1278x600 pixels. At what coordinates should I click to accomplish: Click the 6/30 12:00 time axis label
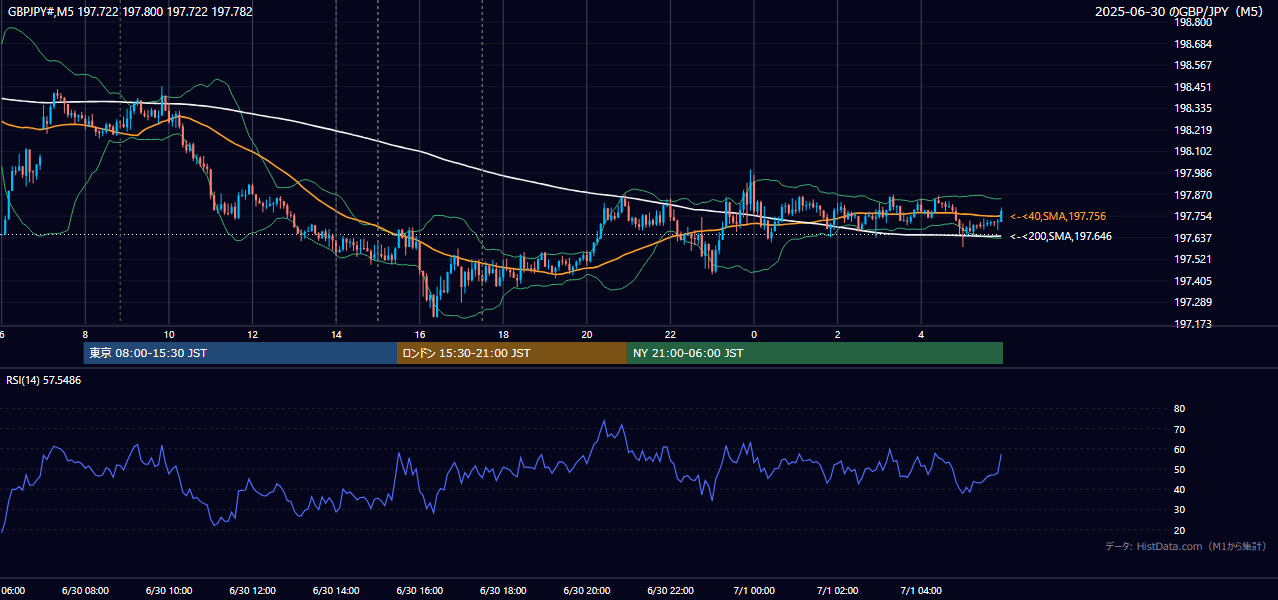click(252, 590)
